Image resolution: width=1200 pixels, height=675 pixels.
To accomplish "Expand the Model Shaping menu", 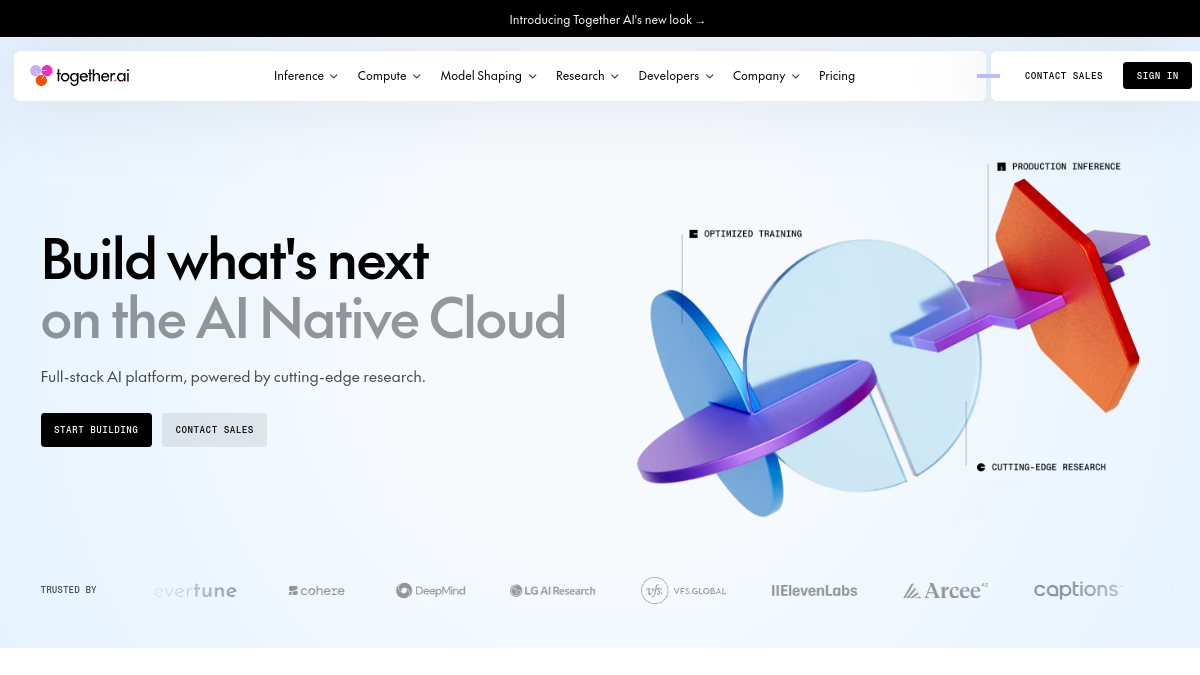I will pos(489,76).
